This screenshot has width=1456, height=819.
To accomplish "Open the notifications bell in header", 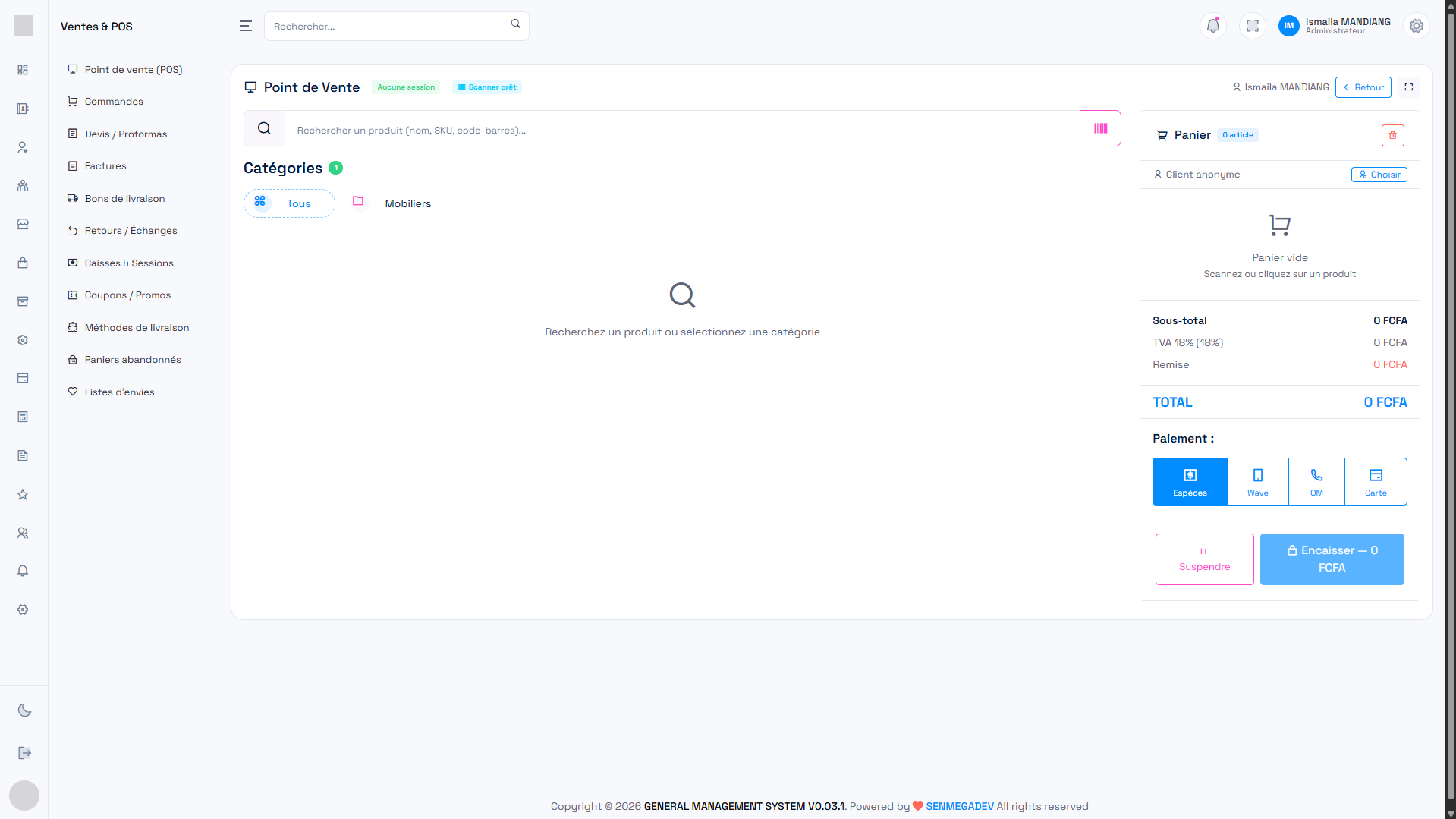I will [1212, 26].
